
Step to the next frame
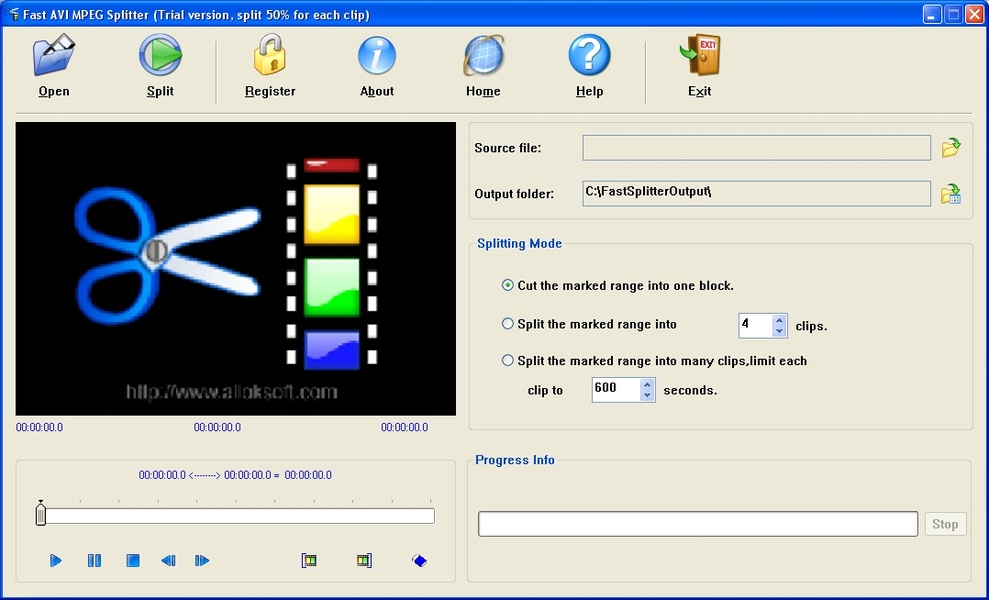[202, 560]
